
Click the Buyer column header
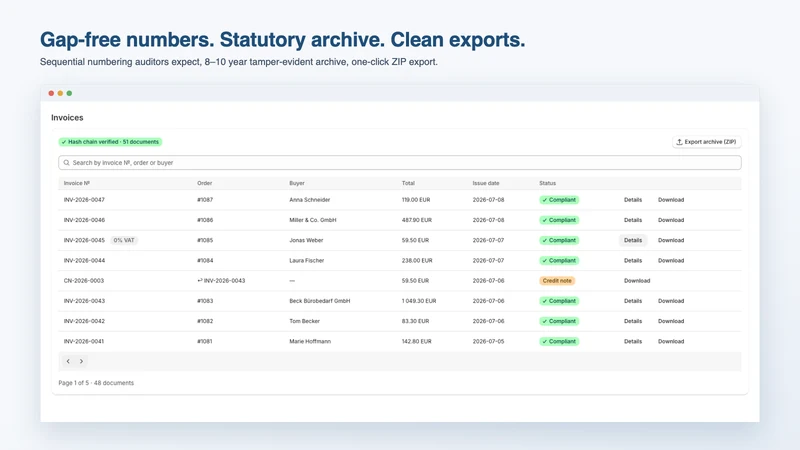tap(297, 183)
